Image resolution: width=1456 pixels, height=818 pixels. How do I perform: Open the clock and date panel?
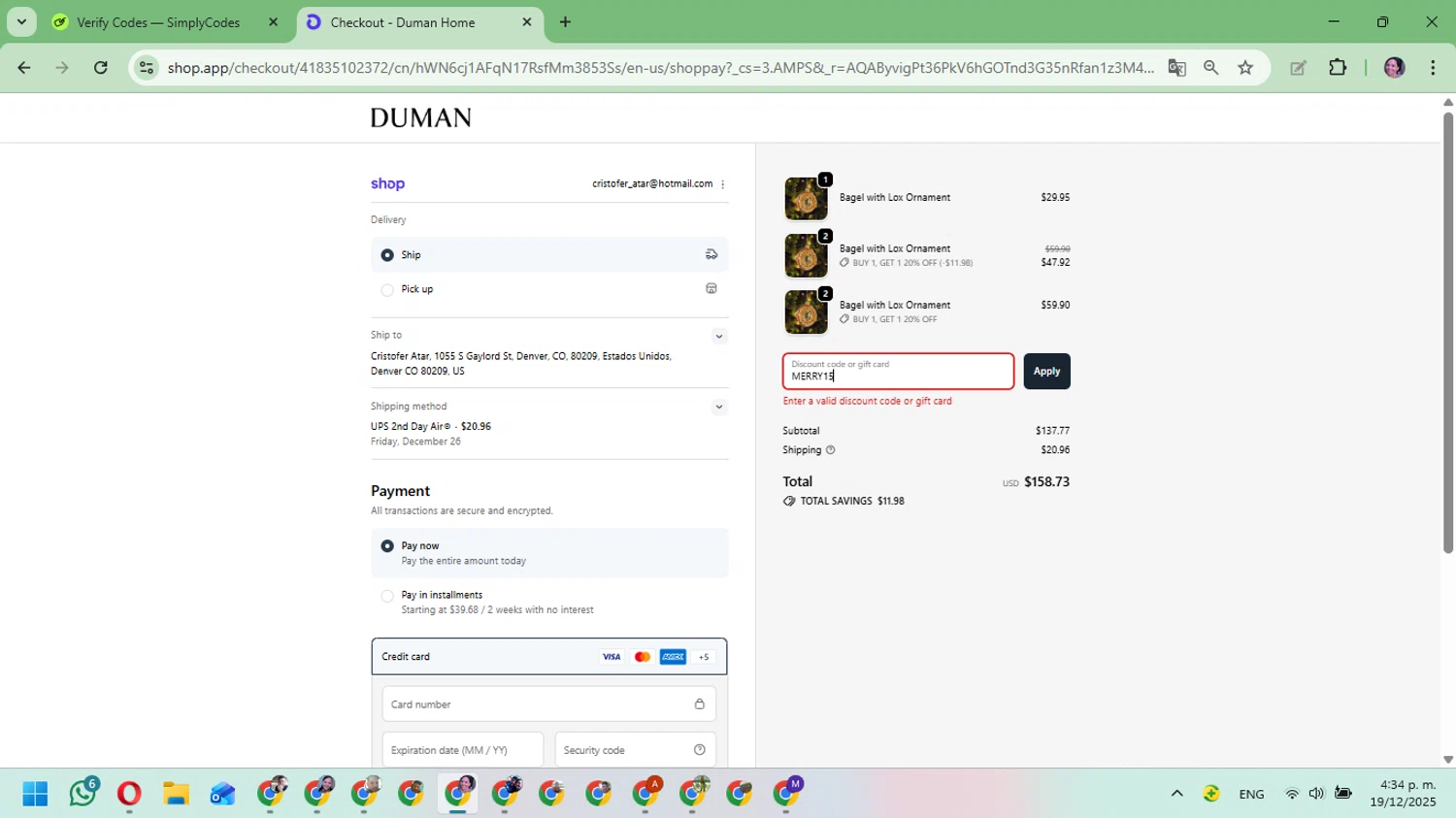pyautogui.click(x=1403, y=794)
